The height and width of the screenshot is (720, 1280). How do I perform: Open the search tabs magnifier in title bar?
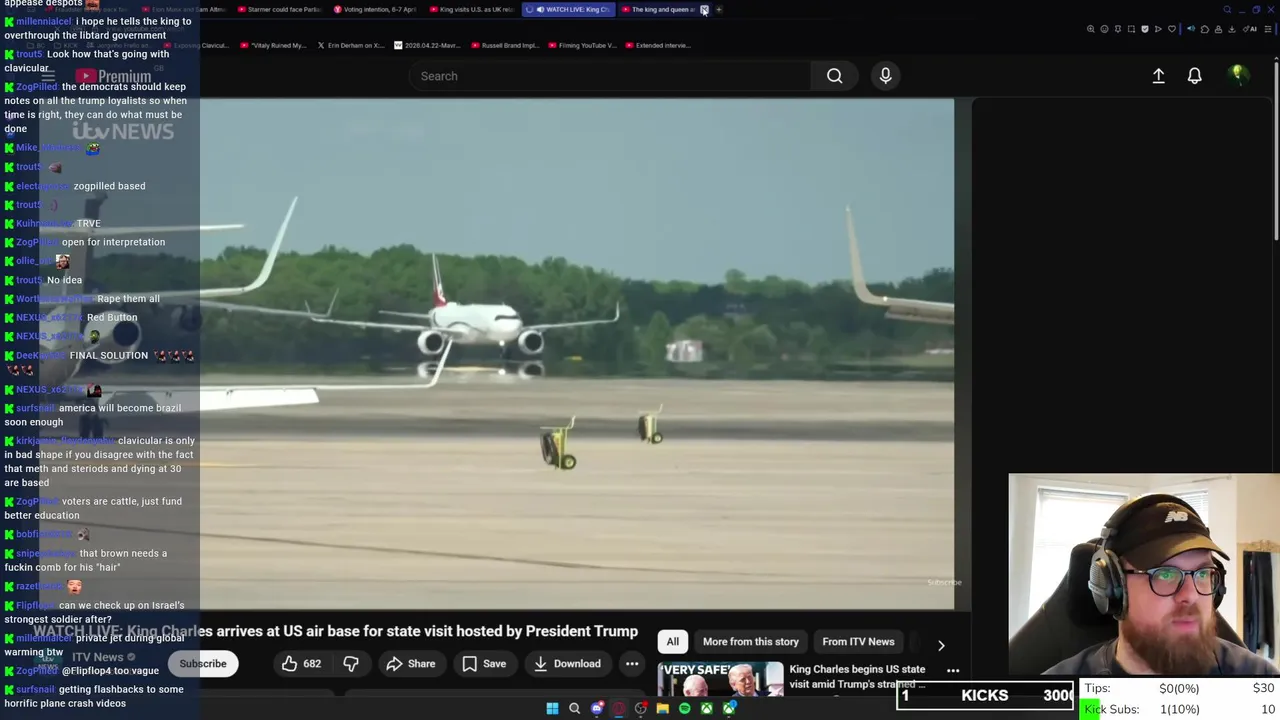click(x=1227, y=9)
